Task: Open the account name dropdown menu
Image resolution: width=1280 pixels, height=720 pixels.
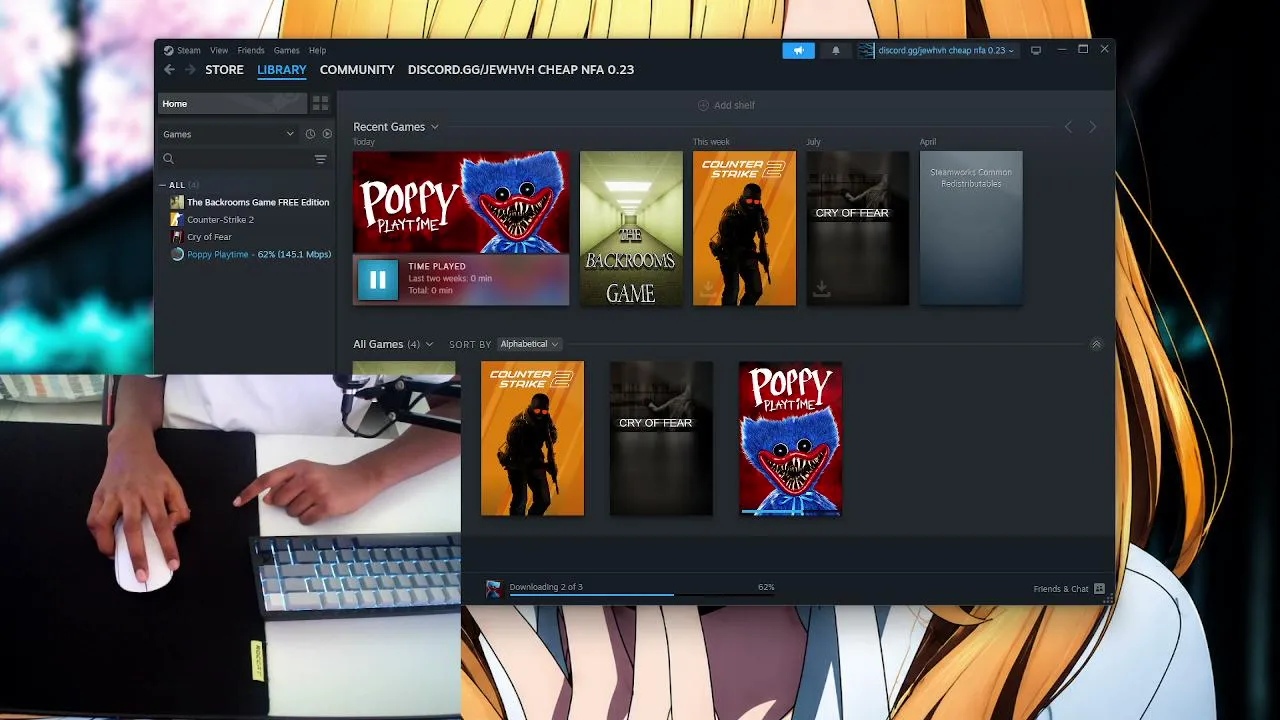Action: 946,50
